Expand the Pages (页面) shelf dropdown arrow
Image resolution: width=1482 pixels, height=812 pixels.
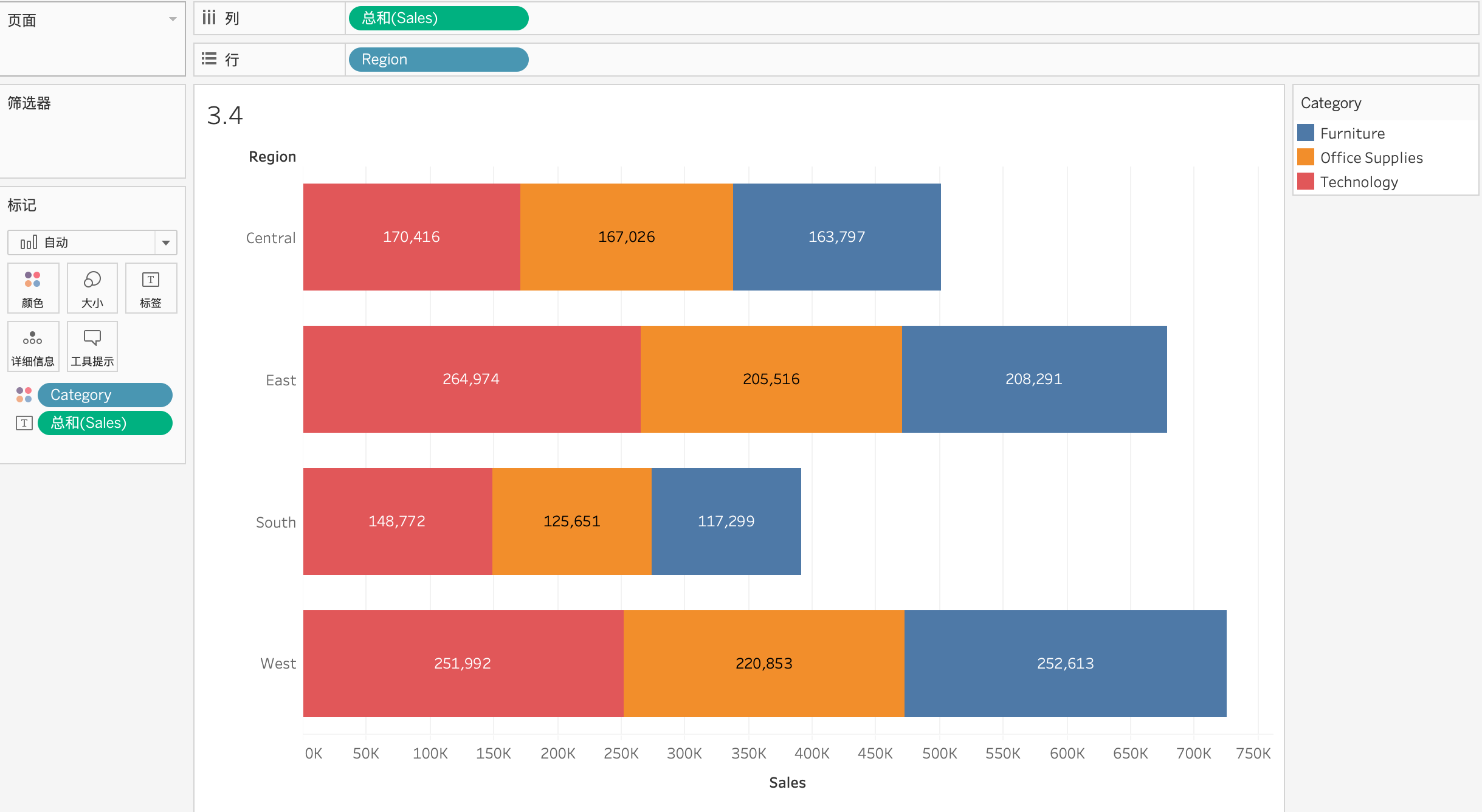coord(173,19)
